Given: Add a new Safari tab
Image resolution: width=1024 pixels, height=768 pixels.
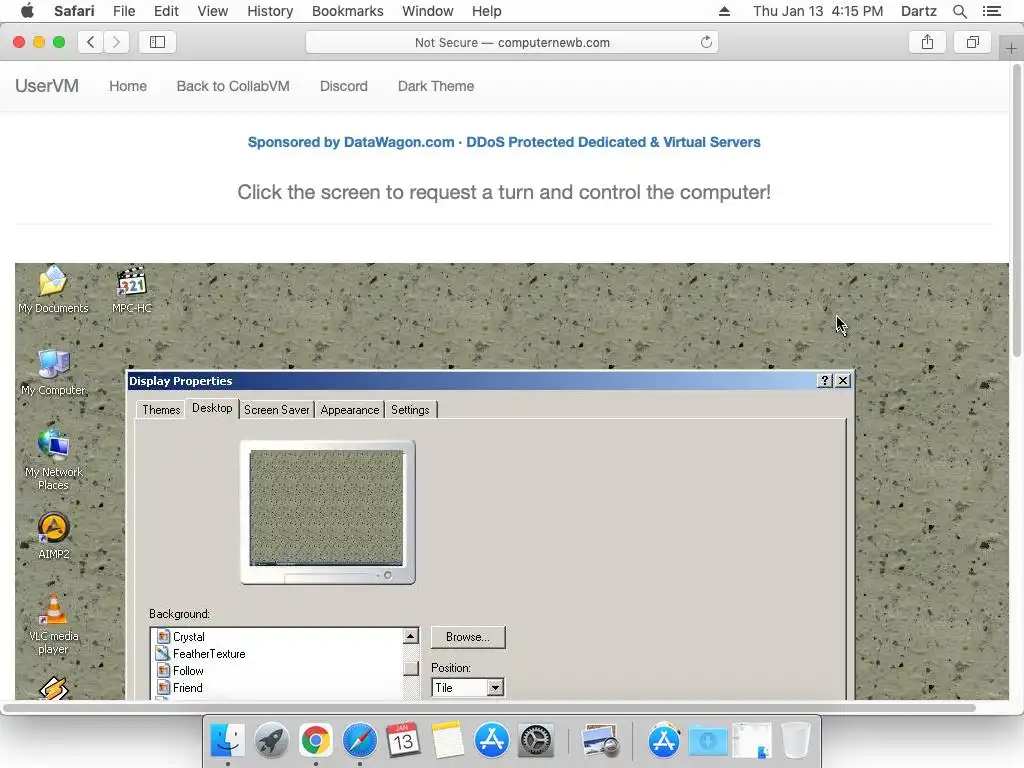Looking at the screenshot, I should [1011, 48].
